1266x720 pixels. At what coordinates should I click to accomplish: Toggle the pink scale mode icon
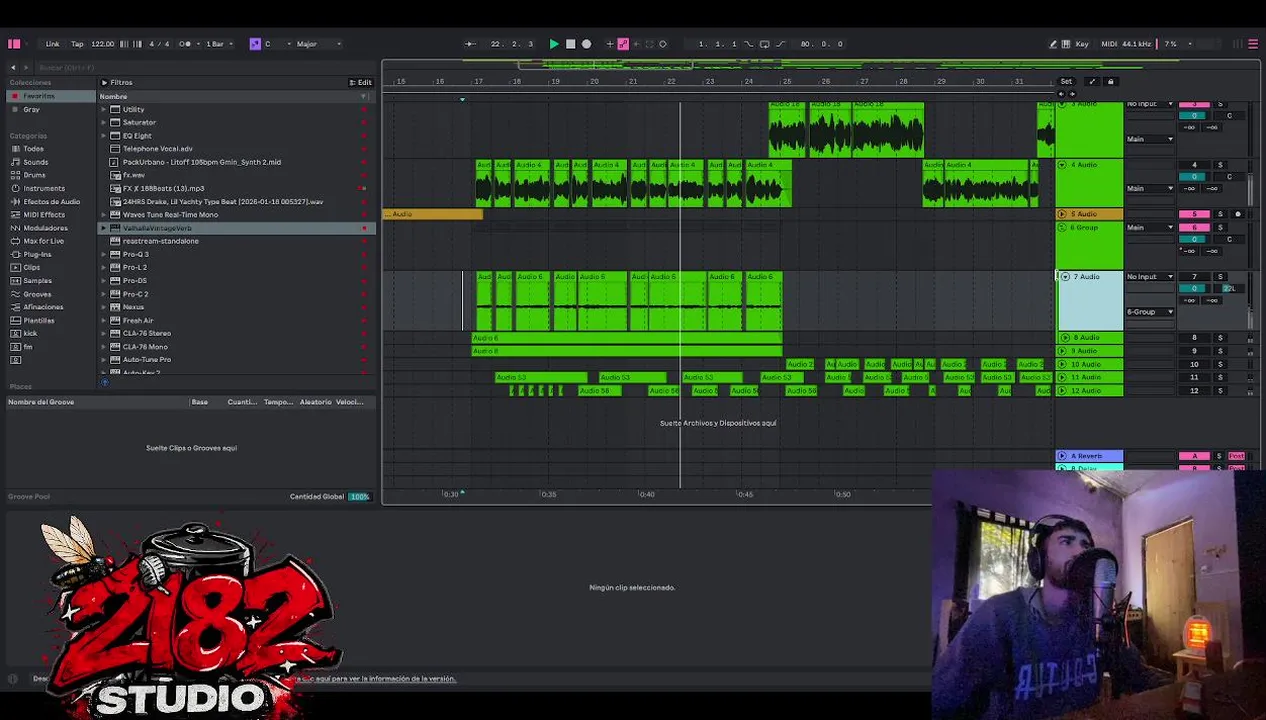255,44
